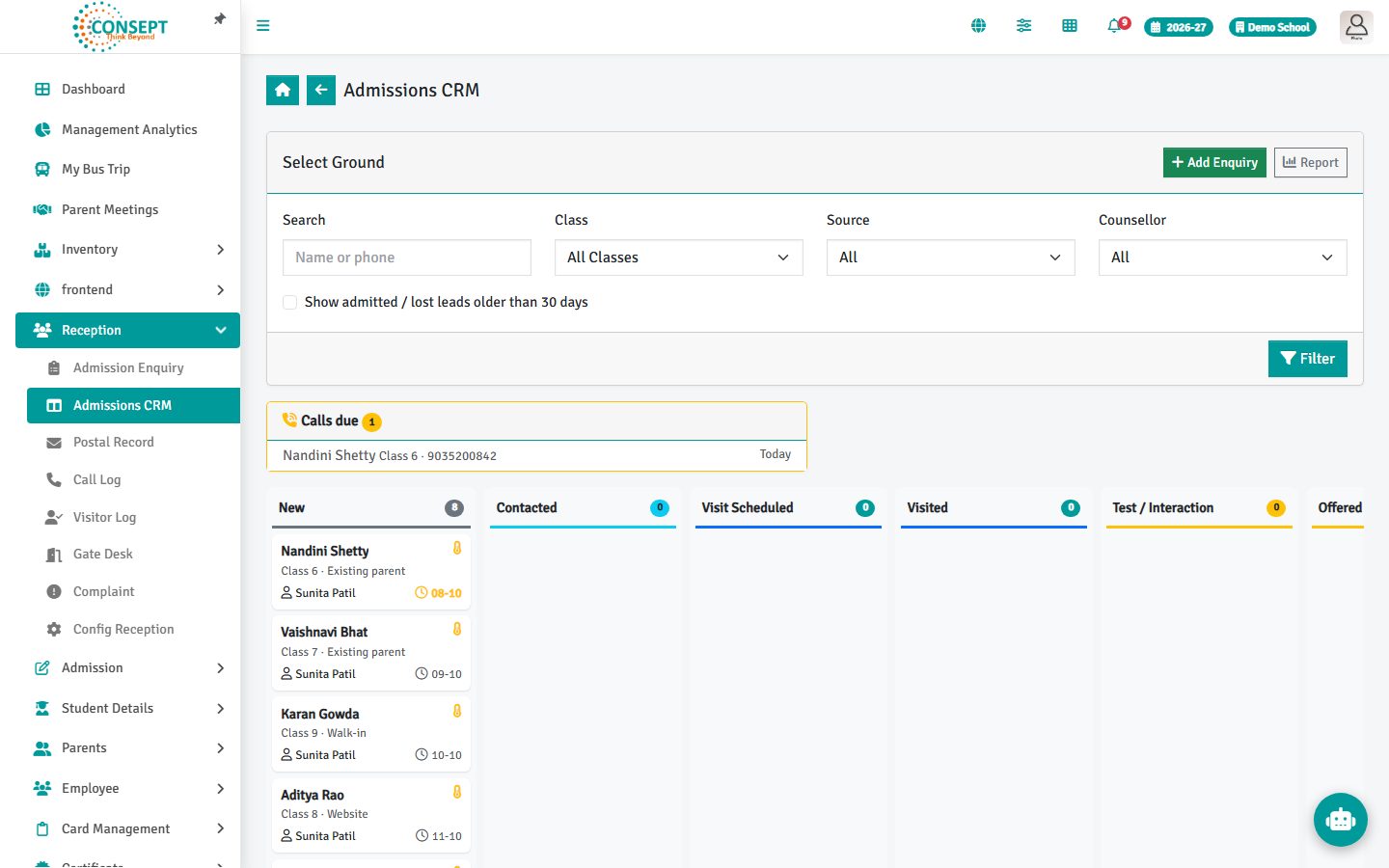The height and width of the screenshot is (868, 1389).
Task: Click the home icon button
Action: pos(283,90)
